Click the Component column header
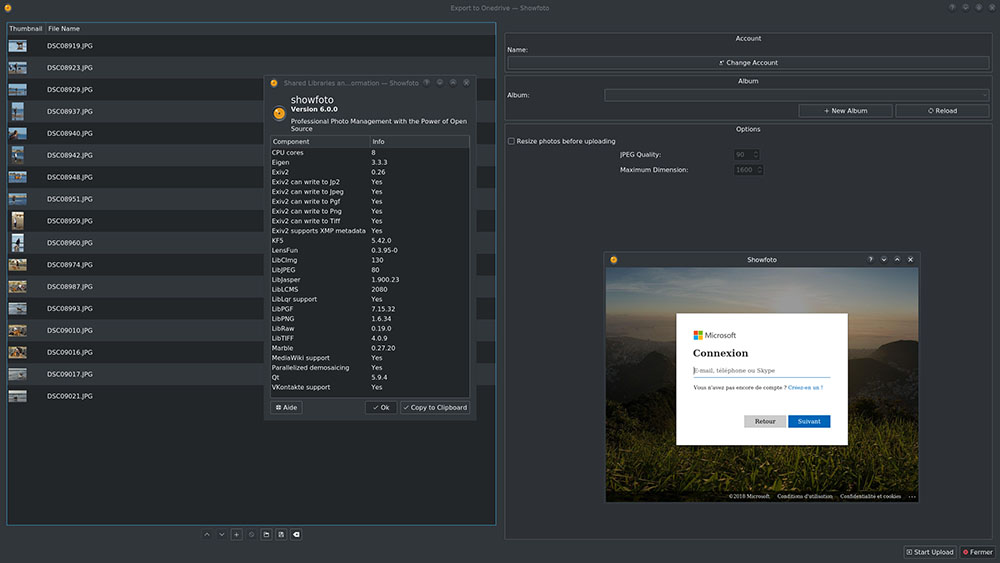Image resolution: width=1000 pixels, height=563 pixels. [291, 142]
